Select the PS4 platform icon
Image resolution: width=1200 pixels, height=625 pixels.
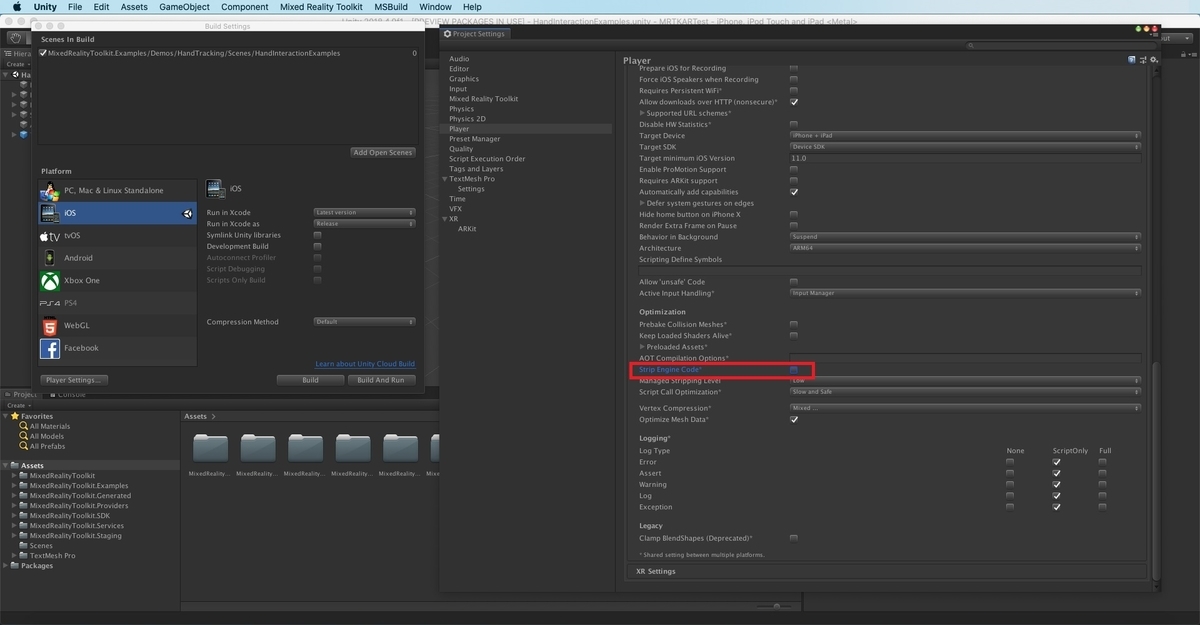pos(49,303)
